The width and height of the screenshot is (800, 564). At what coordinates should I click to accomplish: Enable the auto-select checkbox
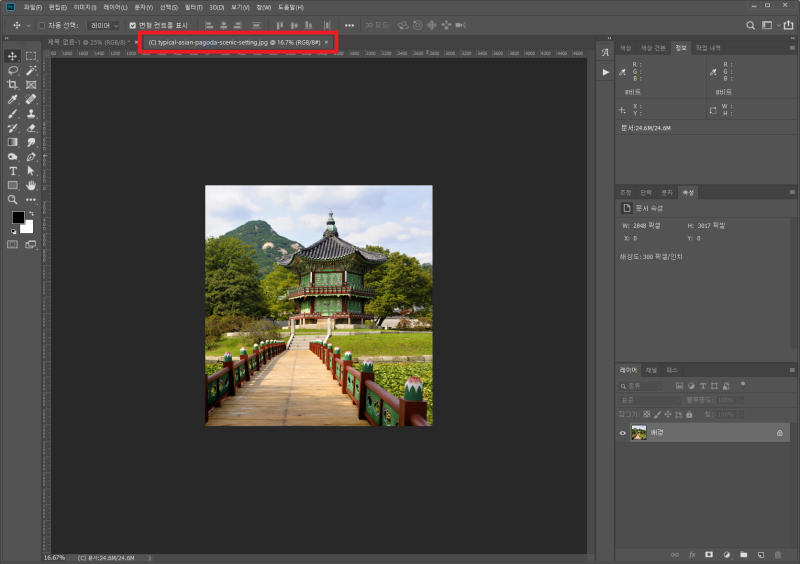(42, 26)
